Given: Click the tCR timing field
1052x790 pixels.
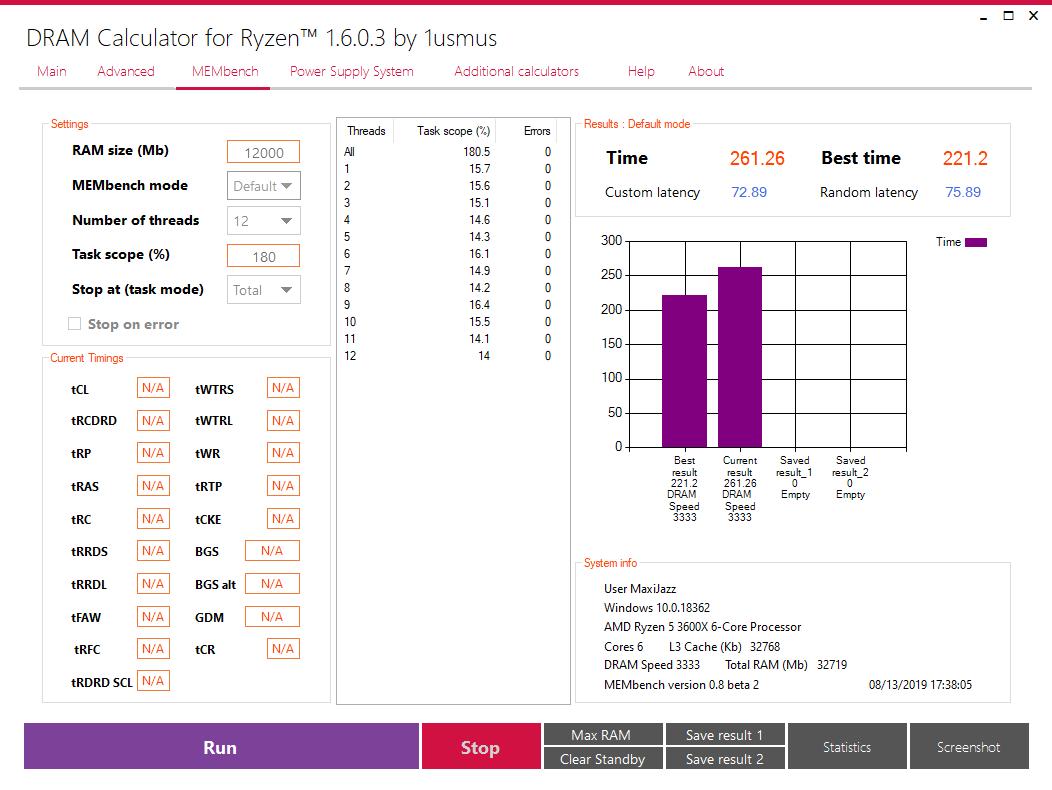Looking at the screenshot, I should click(x=283, y=649).
